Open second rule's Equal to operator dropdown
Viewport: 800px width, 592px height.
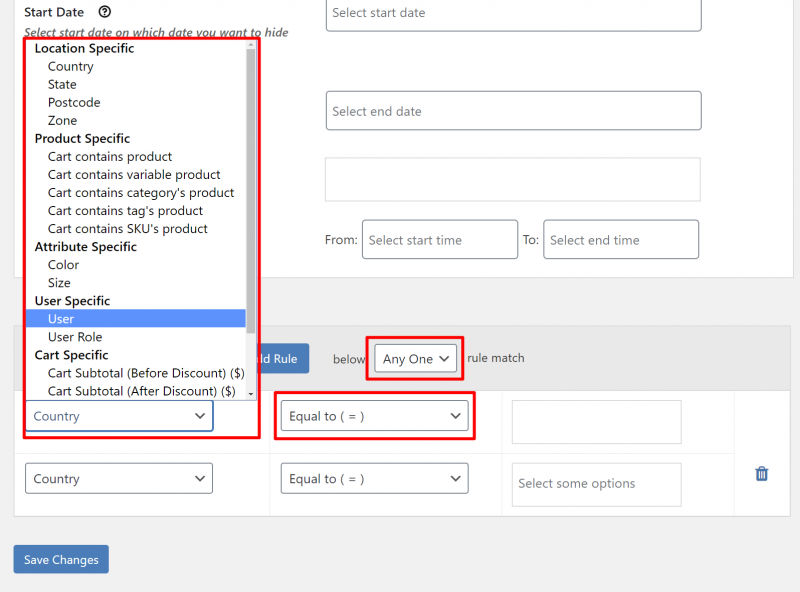[374, 478]
